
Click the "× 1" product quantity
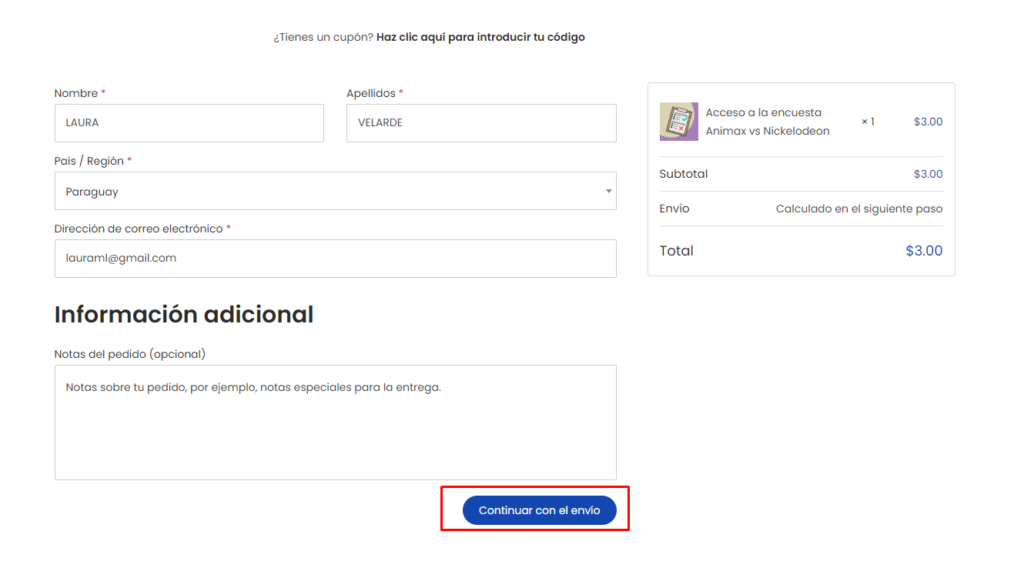[868, 122]
